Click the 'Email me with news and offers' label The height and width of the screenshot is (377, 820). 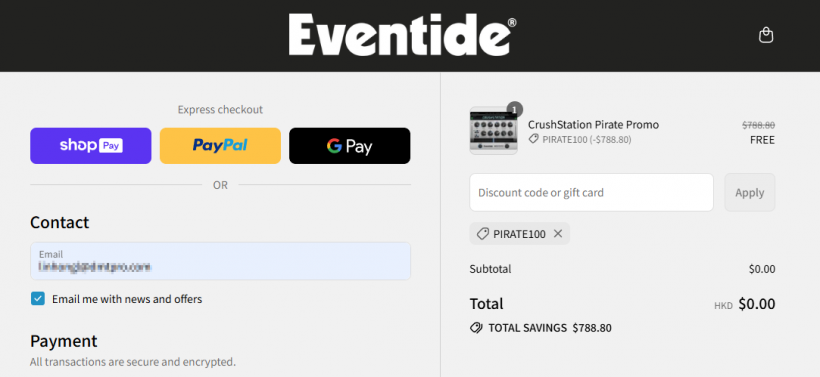[x=127, y=299]
